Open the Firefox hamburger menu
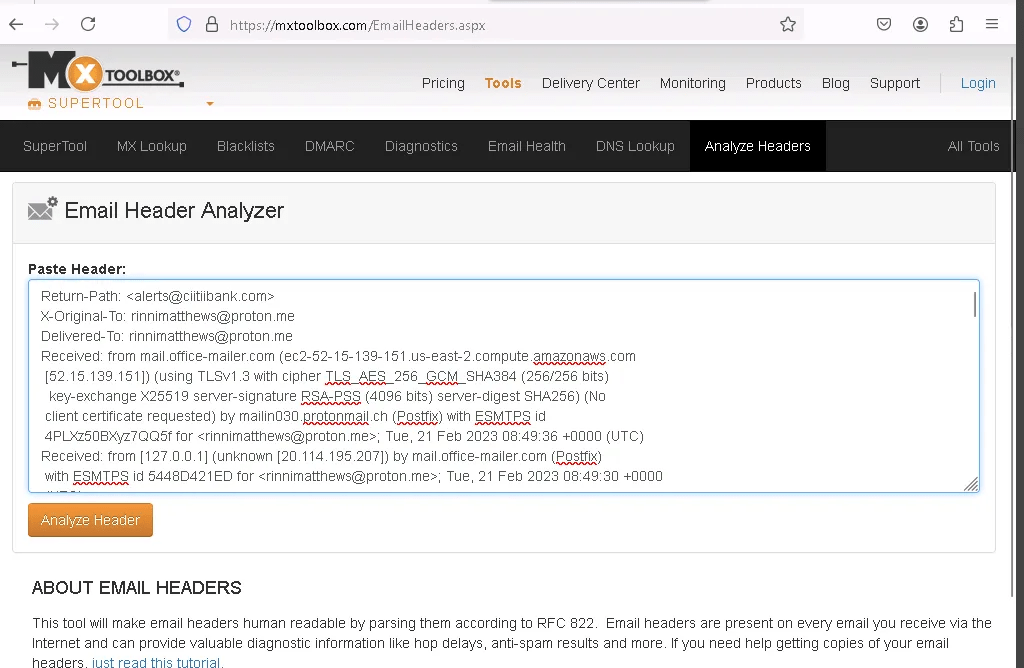1024x668 pixels. click(x=992, y=25)
